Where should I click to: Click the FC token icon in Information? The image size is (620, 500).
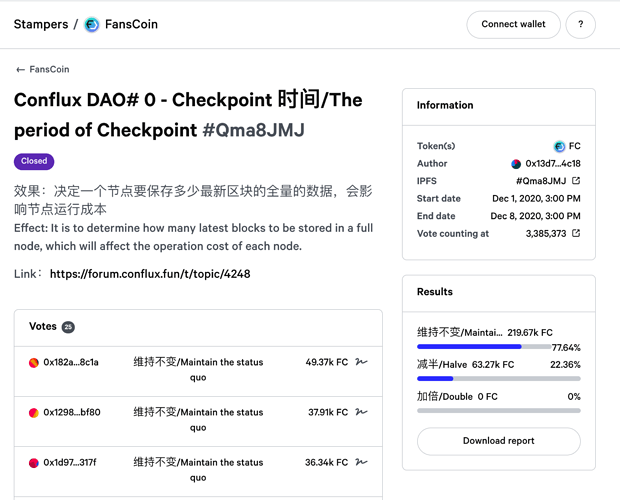click(559, 146)
